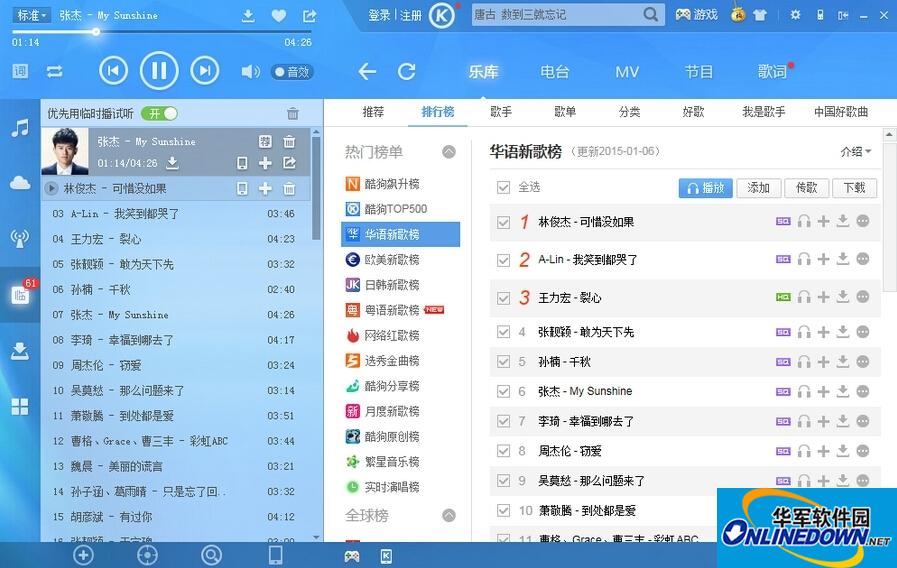897x568 pixels.
Task: Clear the temporary playlist with trash icon
Action: point(293,113)
